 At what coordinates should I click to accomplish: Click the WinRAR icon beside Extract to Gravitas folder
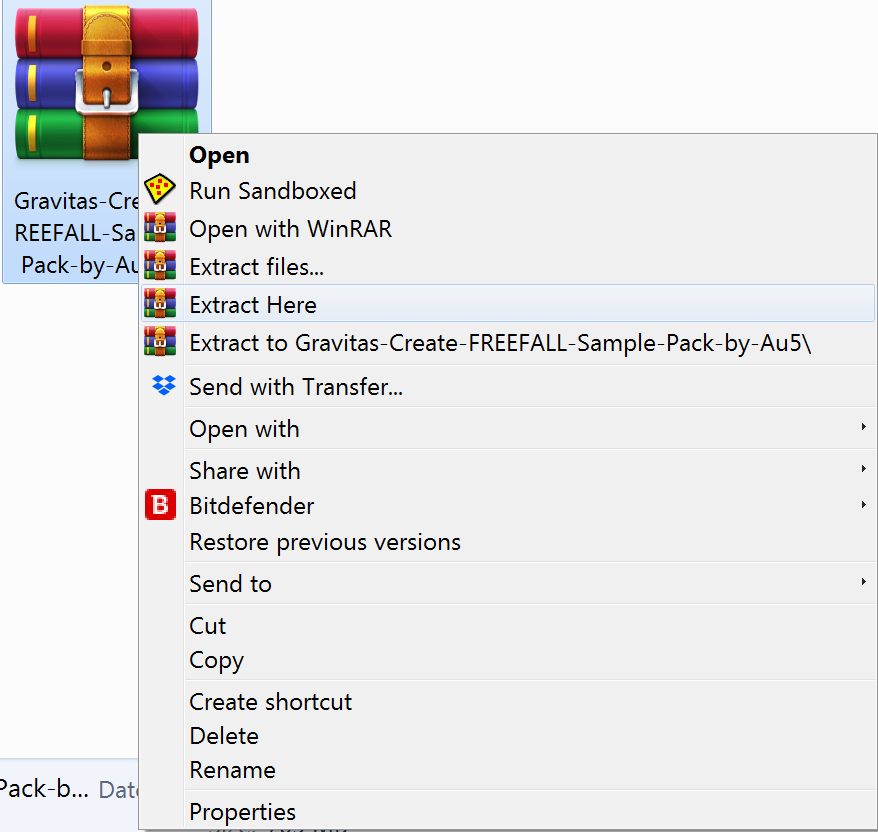160,342
